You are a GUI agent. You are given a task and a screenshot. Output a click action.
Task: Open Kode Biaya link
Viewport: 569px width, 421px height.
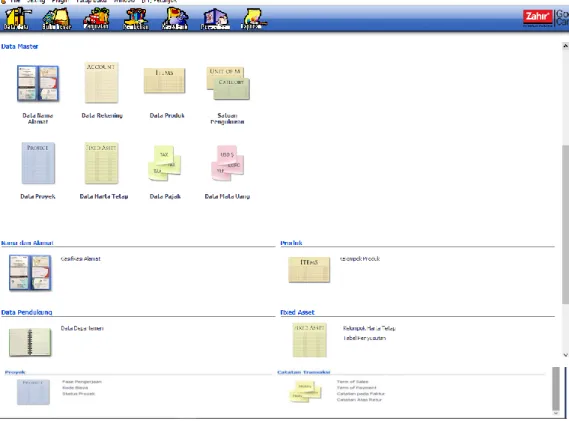pos(75,388)
